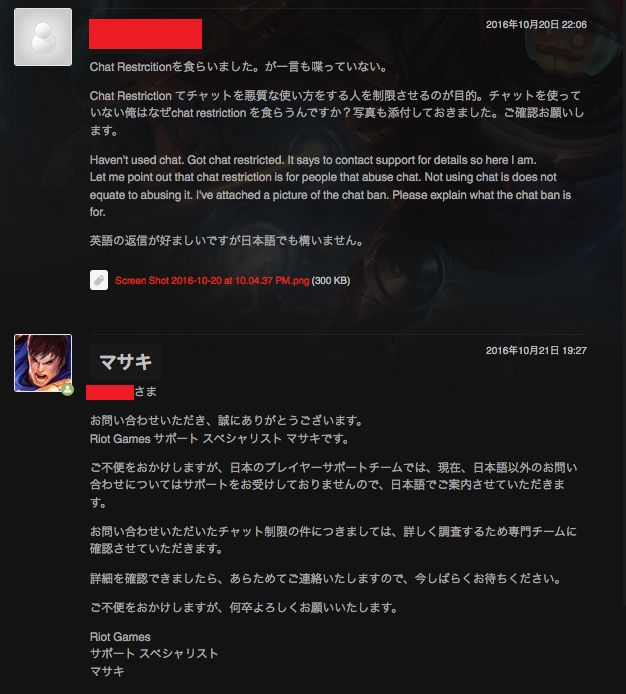Click the line "Riot Games サポート スペシャリスト マサキです"
The height and width of the screenshot is (694, 626).
pyautogui.click(x=220, y=439)
